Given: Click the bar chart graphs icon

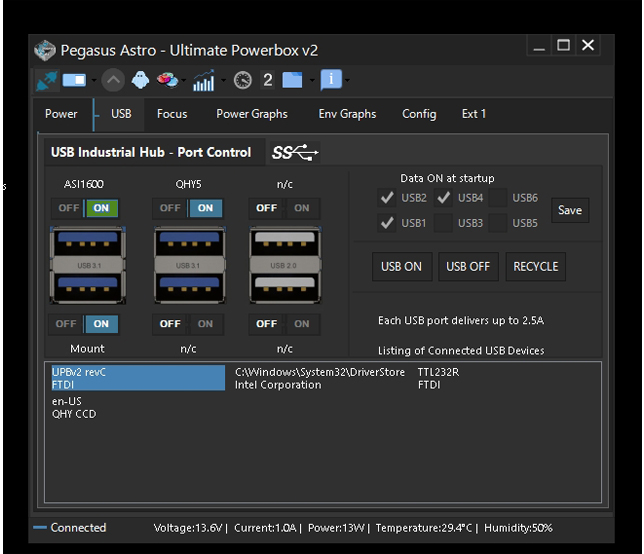Looking at the screenshot, I should pos(204,80).
